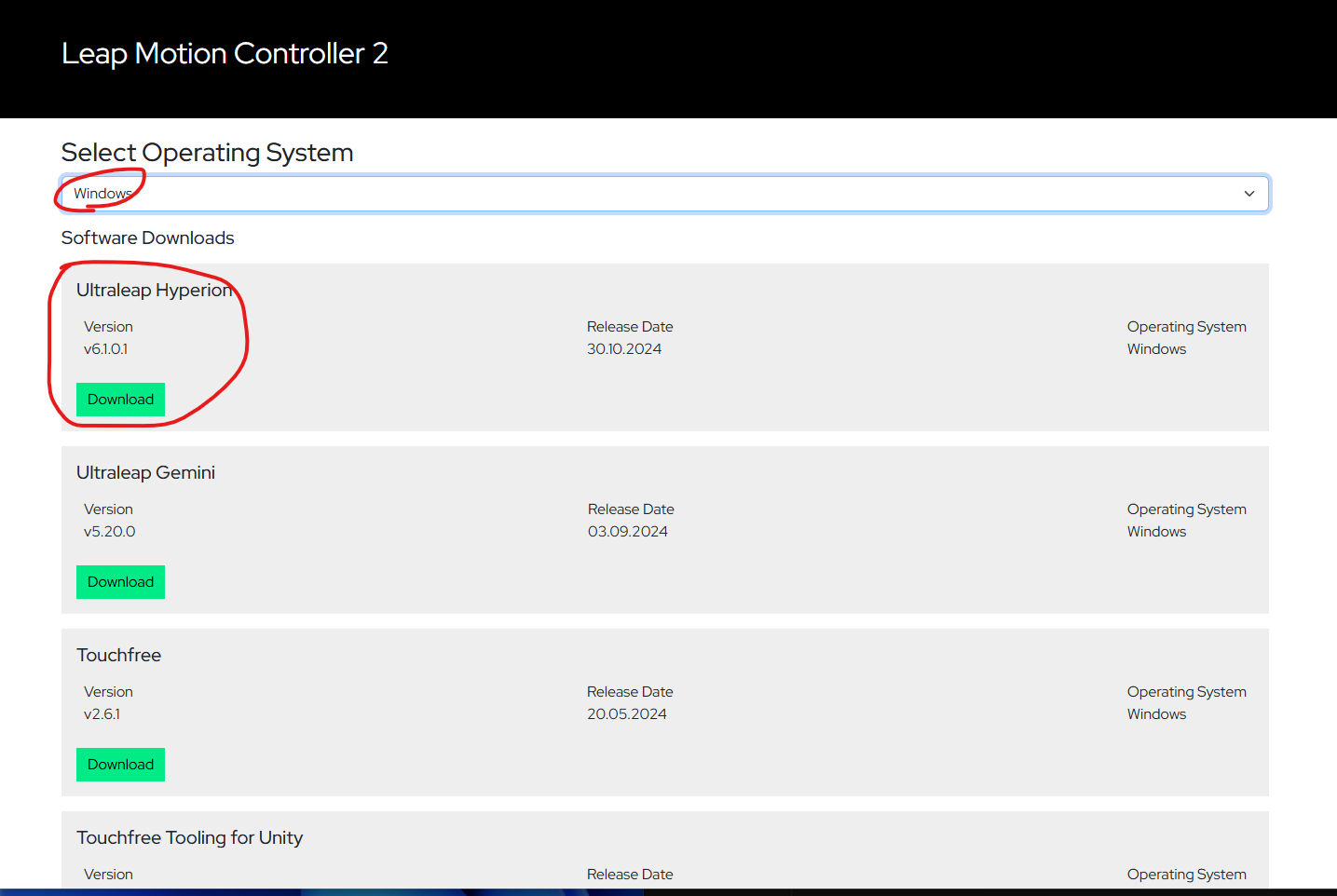
Task: Click Touchfree release date 20.05.2024
Action: tap(626, 714)
